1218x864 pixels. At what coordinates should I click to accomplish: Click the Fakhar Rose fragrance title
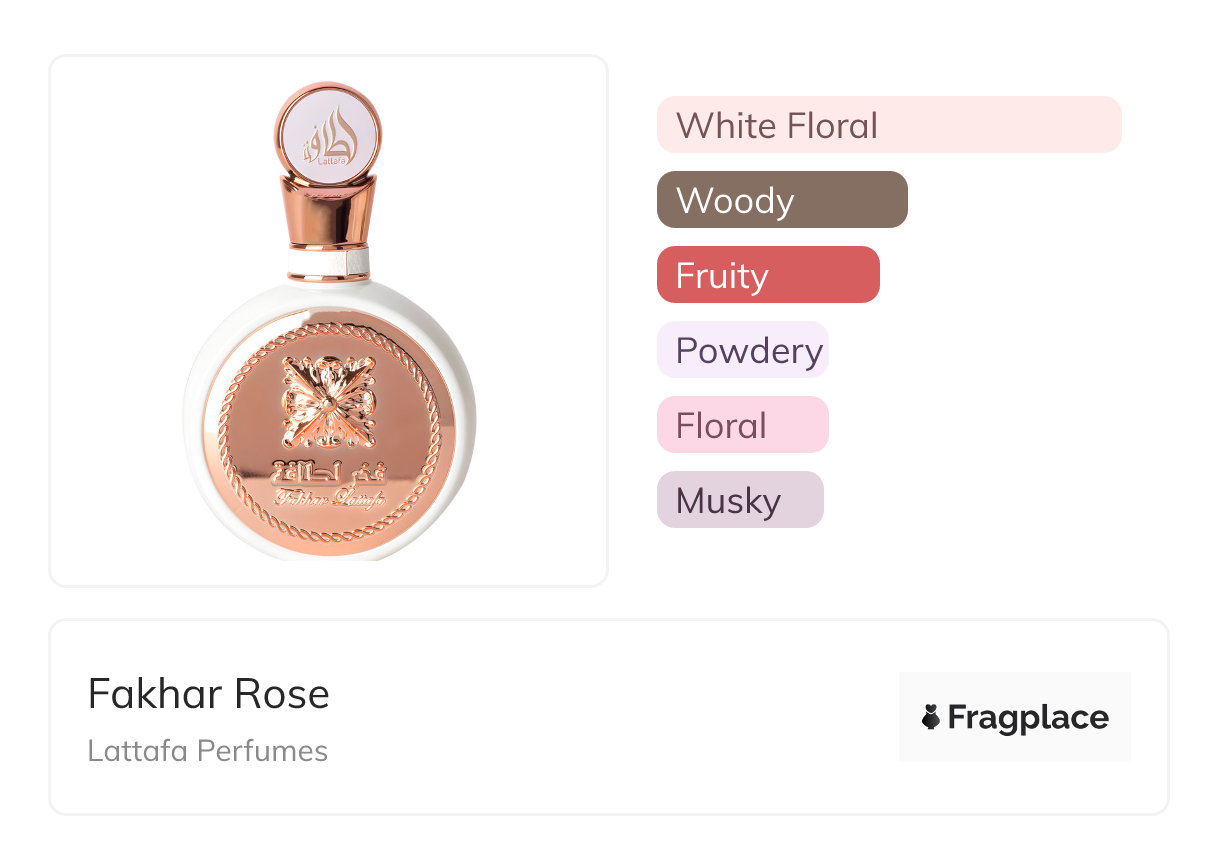pyautogui.click(x=208, y=694)
